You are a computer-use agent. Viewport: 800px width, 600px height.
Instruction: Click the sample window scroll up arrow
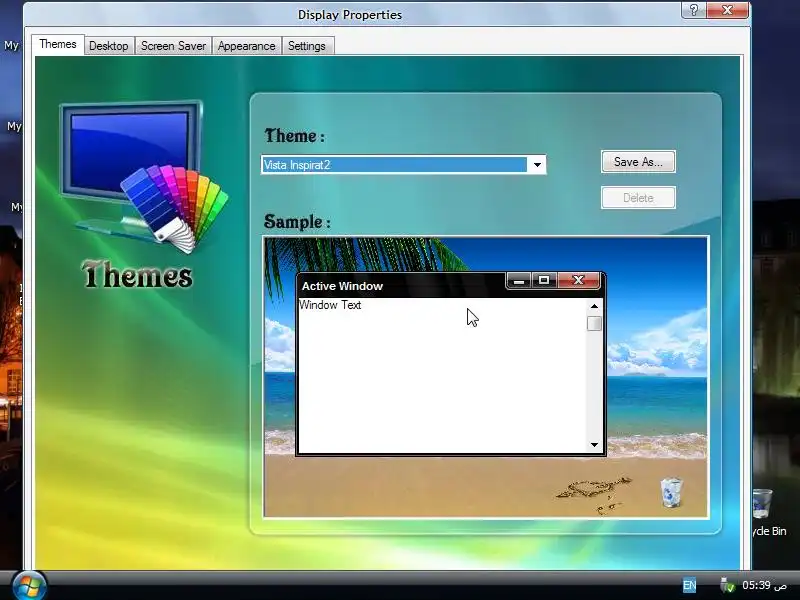coord(594,306)
